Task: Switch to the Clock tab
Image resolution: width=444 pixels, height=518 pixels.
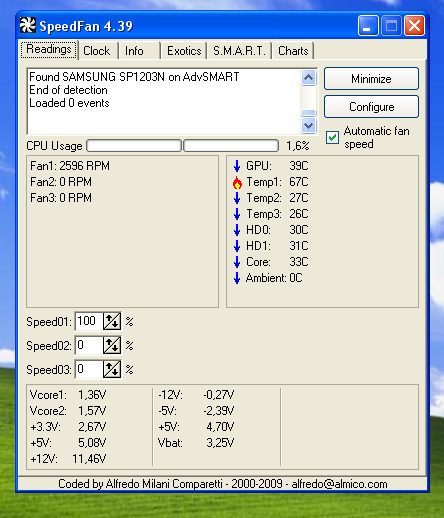Action: point(97,51)
